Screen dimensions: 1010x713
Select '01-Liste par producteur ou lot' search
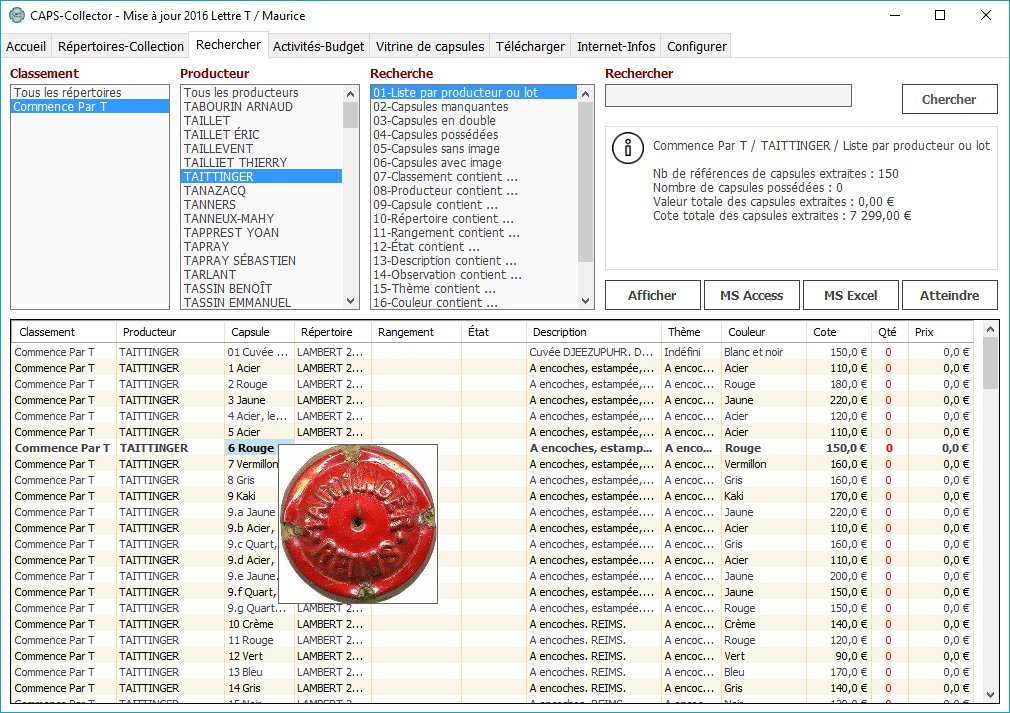point(474,93)
